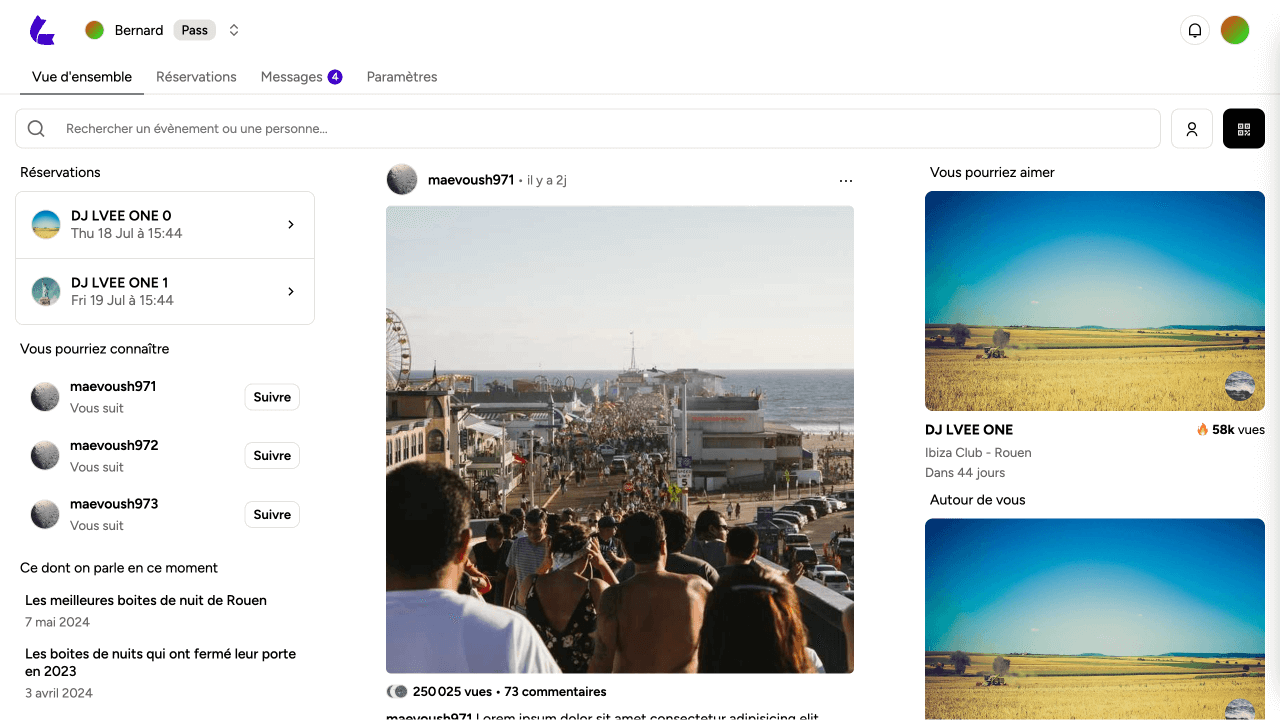Expand the Bernard account switcher
The height and width of the screenshot is (720, 1280).
tap(234, 30)
